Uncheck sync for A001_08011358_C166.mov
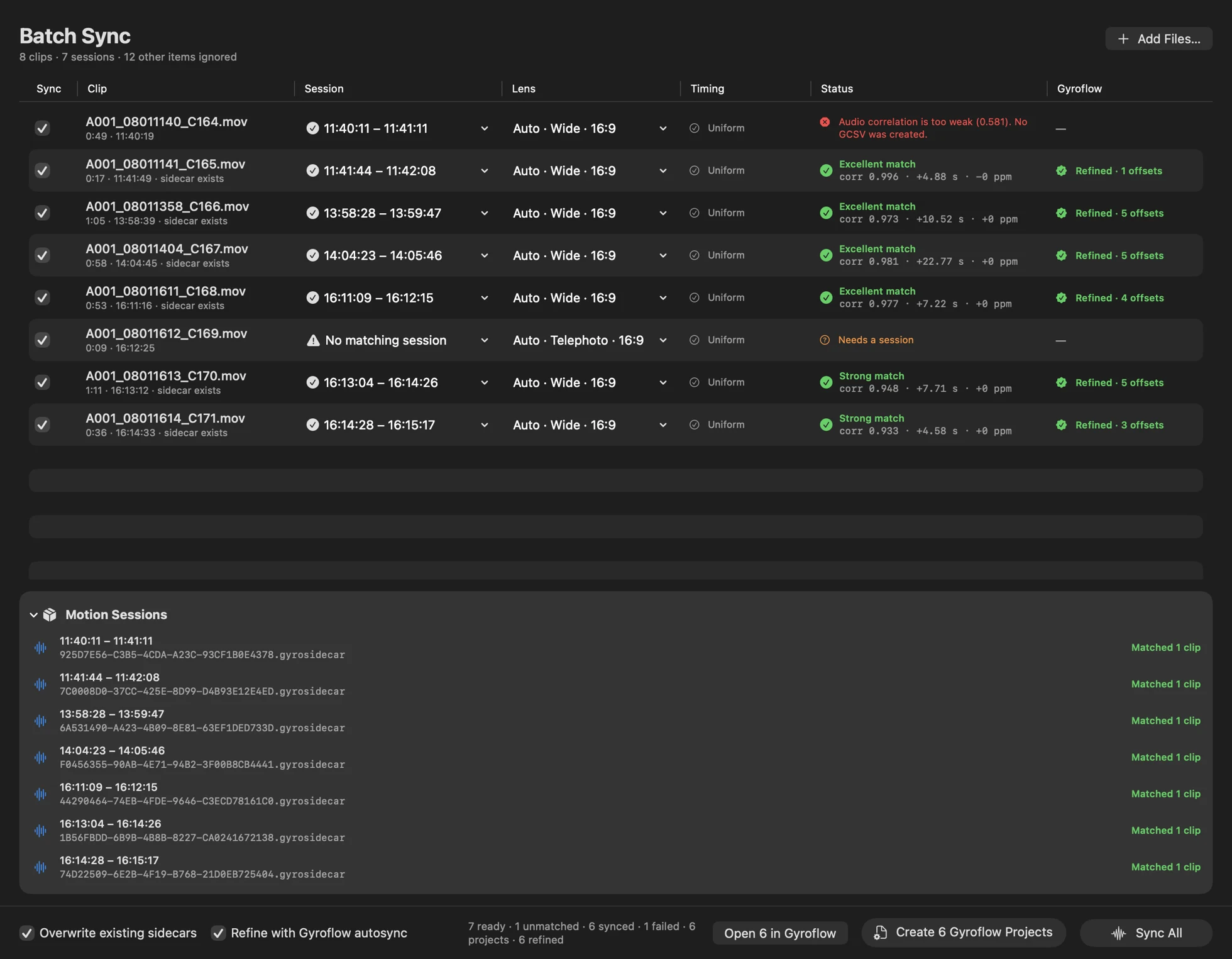Viewport: 1232px width, 959px height. [42, 213]
